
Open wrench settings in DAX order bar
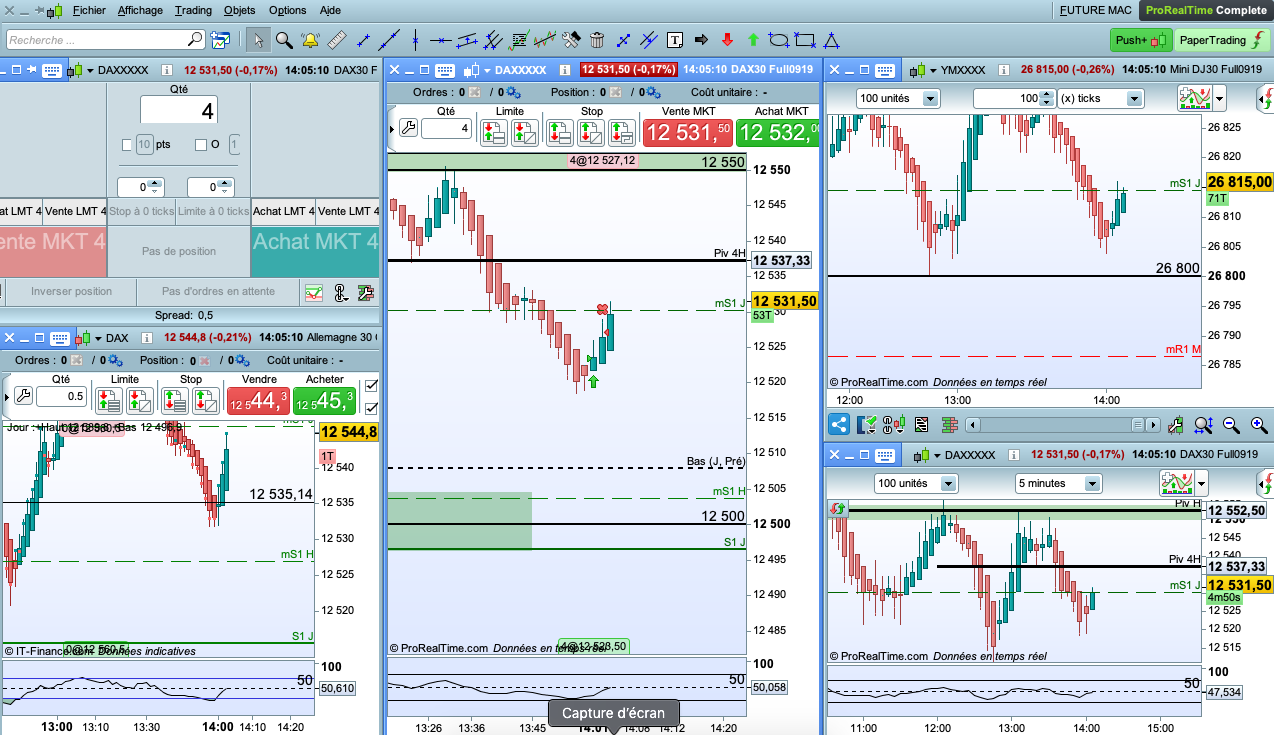[x=23, y=396]
